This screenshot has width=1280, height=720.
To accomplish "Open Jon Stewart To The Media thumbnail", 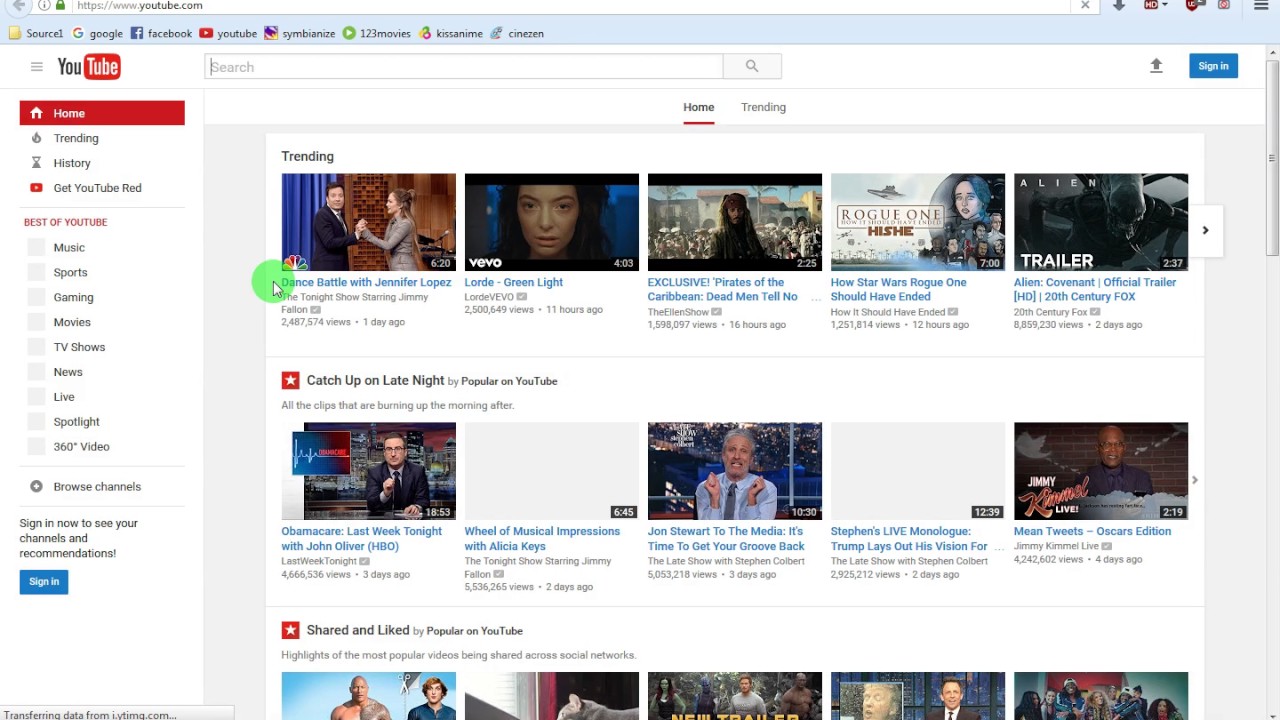I will [734, 471].
